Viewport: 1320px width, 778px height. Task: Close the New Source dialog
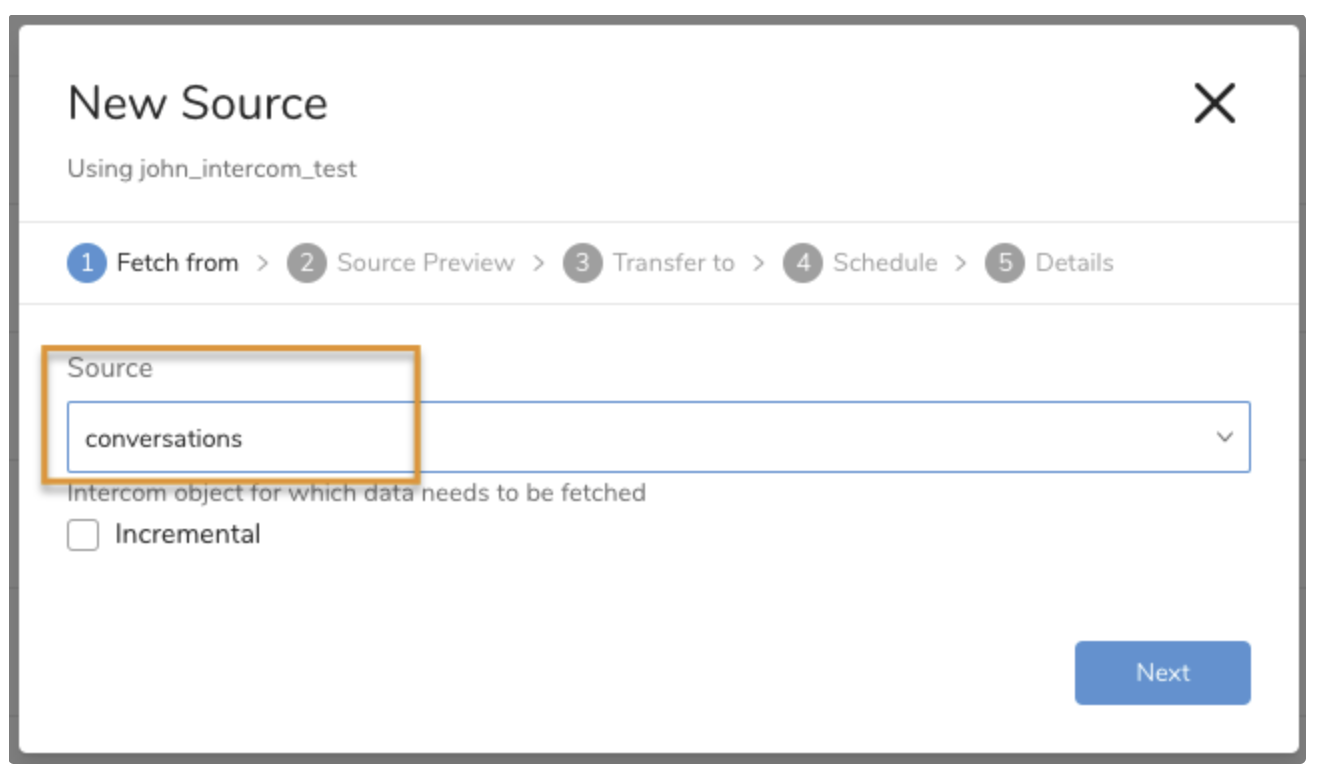point(1214,103)
